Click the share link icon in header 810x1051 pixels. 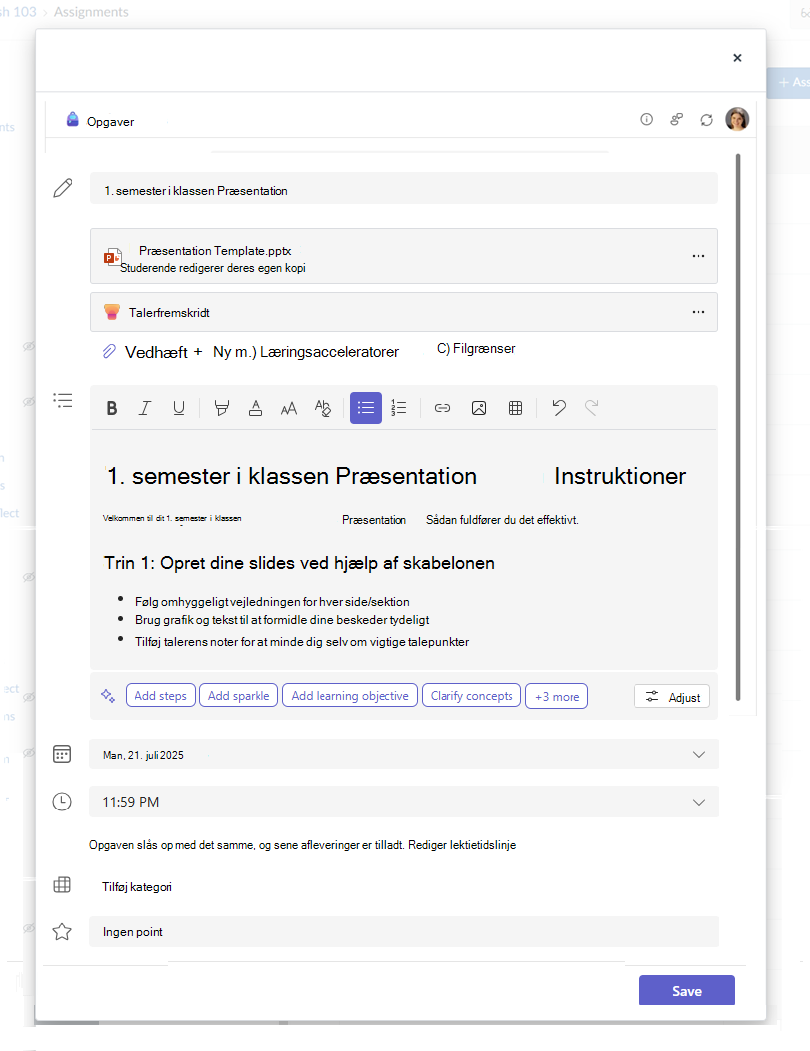point(677,119)
